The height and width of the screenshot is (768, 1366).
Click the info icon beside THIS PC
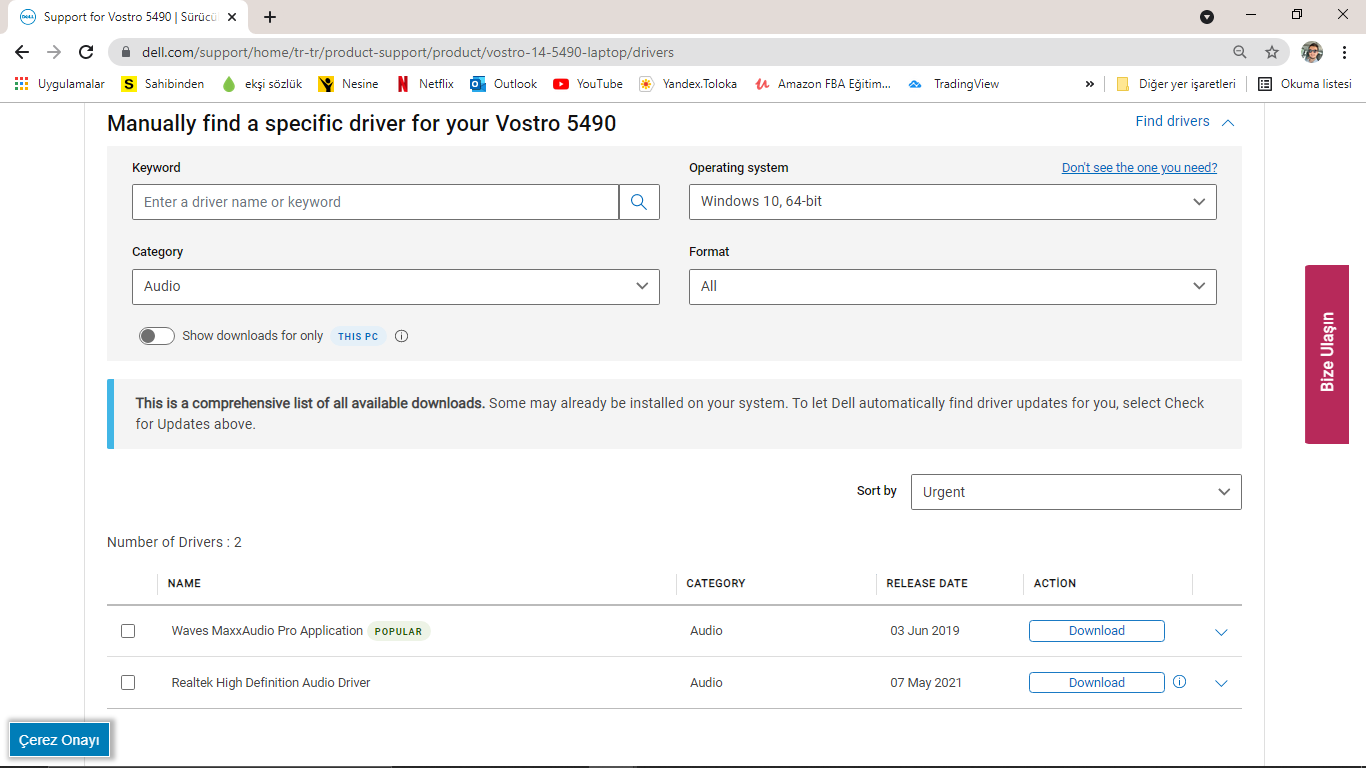click(402, 336)
